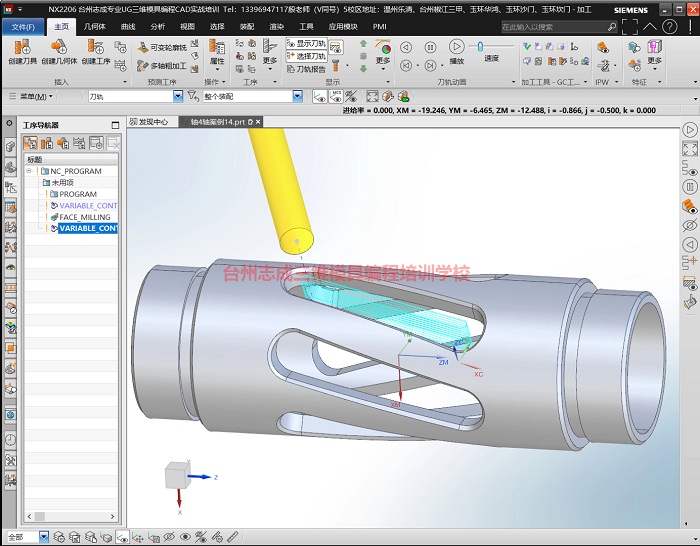Open the IPW group dropdown arrow

pyautogui.click(x=617, y=82)
